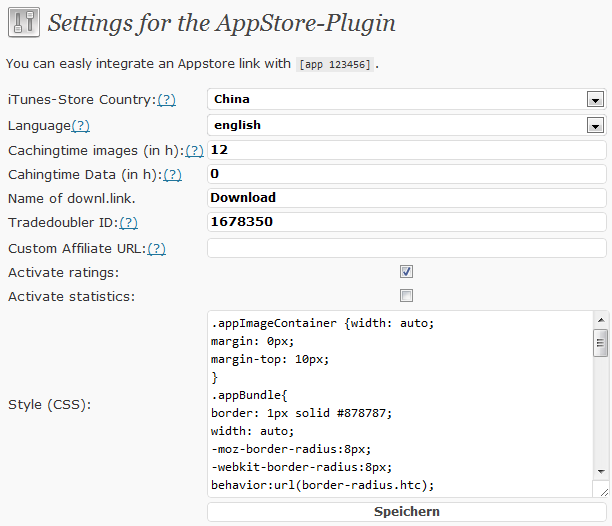Click the empty Custom Affiliate URL field
This screenshot has width=612, height=526.
[407, 248]
